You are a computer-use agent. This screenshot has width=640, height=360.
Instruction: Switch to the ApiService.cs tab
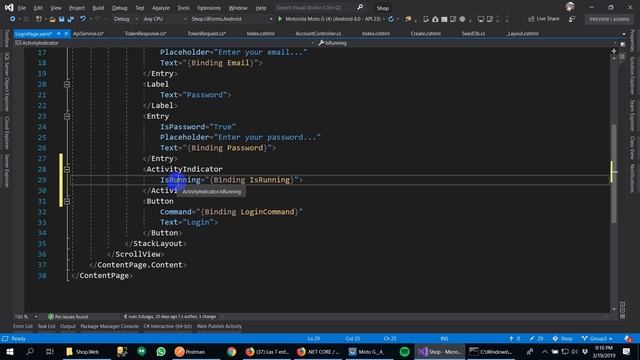coord(88,33)
